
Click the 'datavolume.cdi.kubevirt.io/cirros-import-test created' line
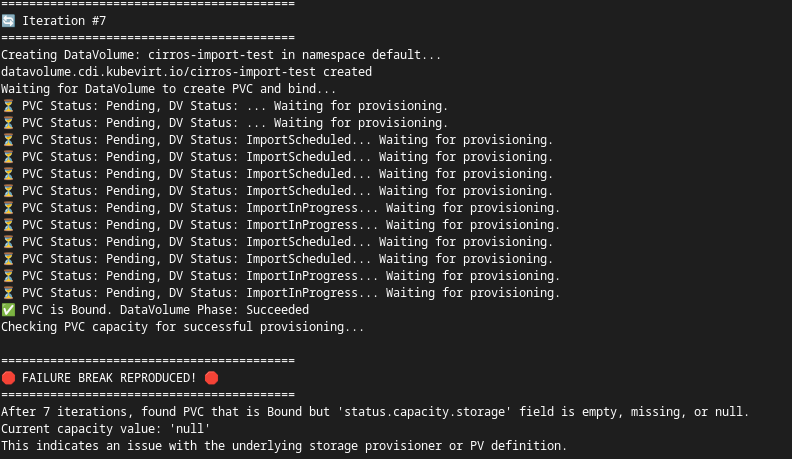[186, 72]
